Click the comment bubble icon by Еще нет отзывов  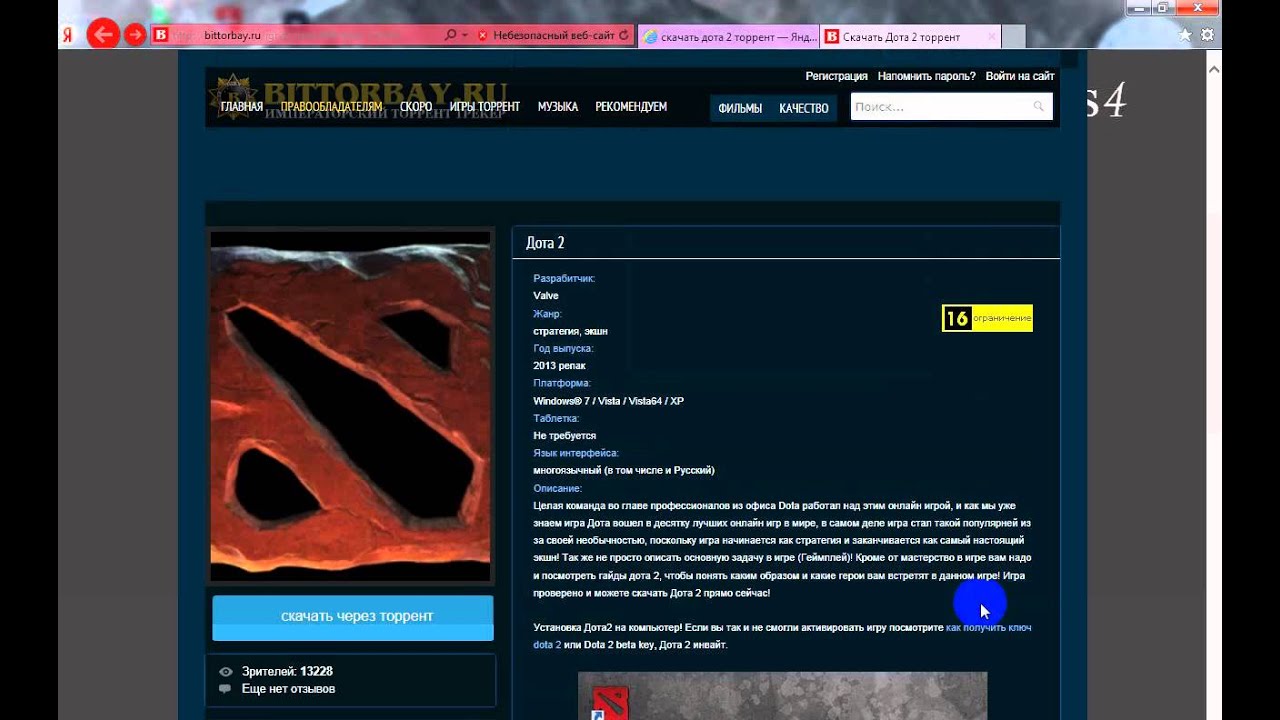coord(225,689)
